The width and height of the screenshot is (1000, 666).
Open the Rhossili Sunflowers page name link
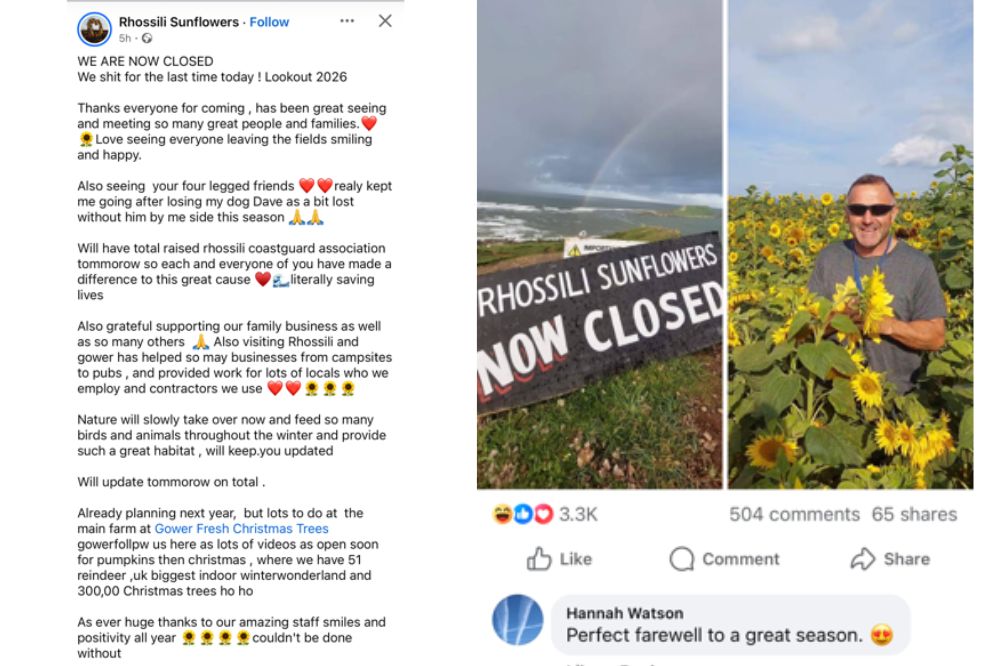tap(178, 22)
